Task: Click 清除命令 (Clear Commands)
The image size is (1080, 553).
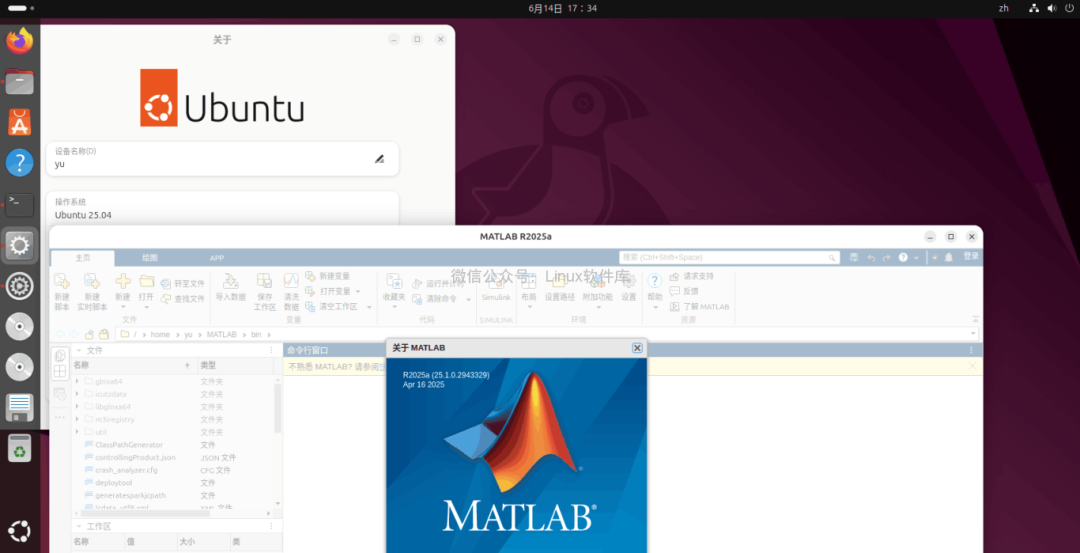Action: pyautogui.click(x=434, y=299)
